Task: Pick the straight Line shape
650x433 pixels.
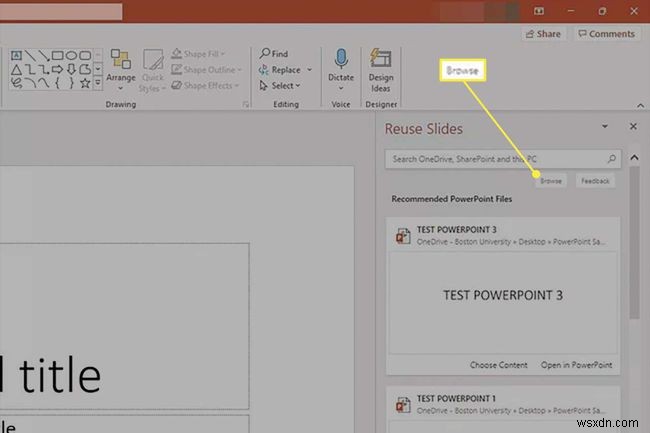Action: click(30, 55)
